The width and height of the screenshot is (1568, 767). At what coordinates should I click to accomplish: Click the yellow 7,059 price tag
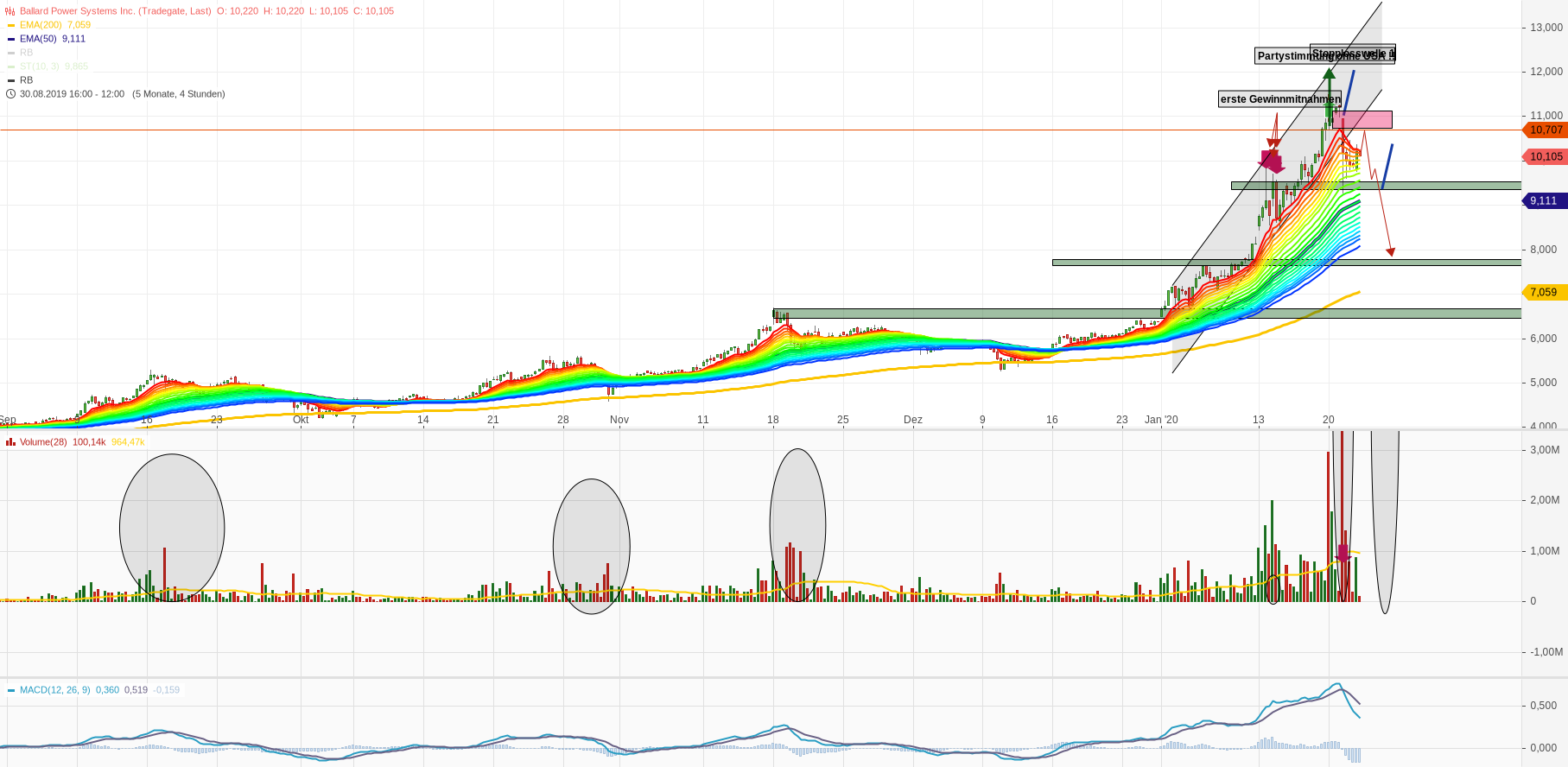coord(1543,292)
